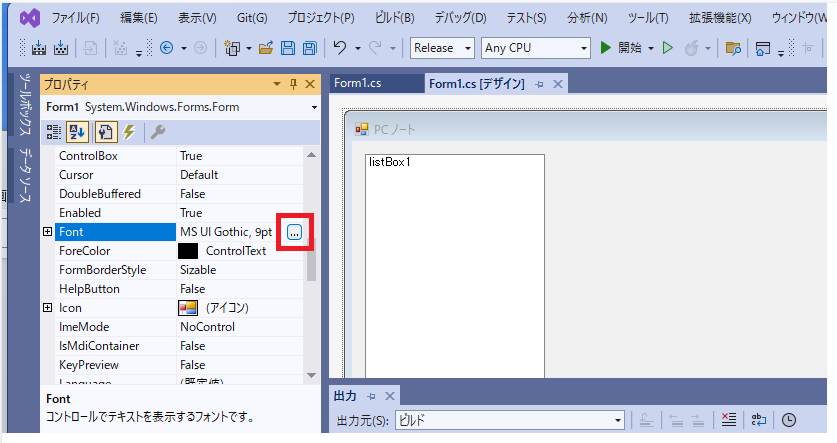This screenshot has width=837, height=443.
Task: Click the Open File folder icon
Action: point(265,48)
